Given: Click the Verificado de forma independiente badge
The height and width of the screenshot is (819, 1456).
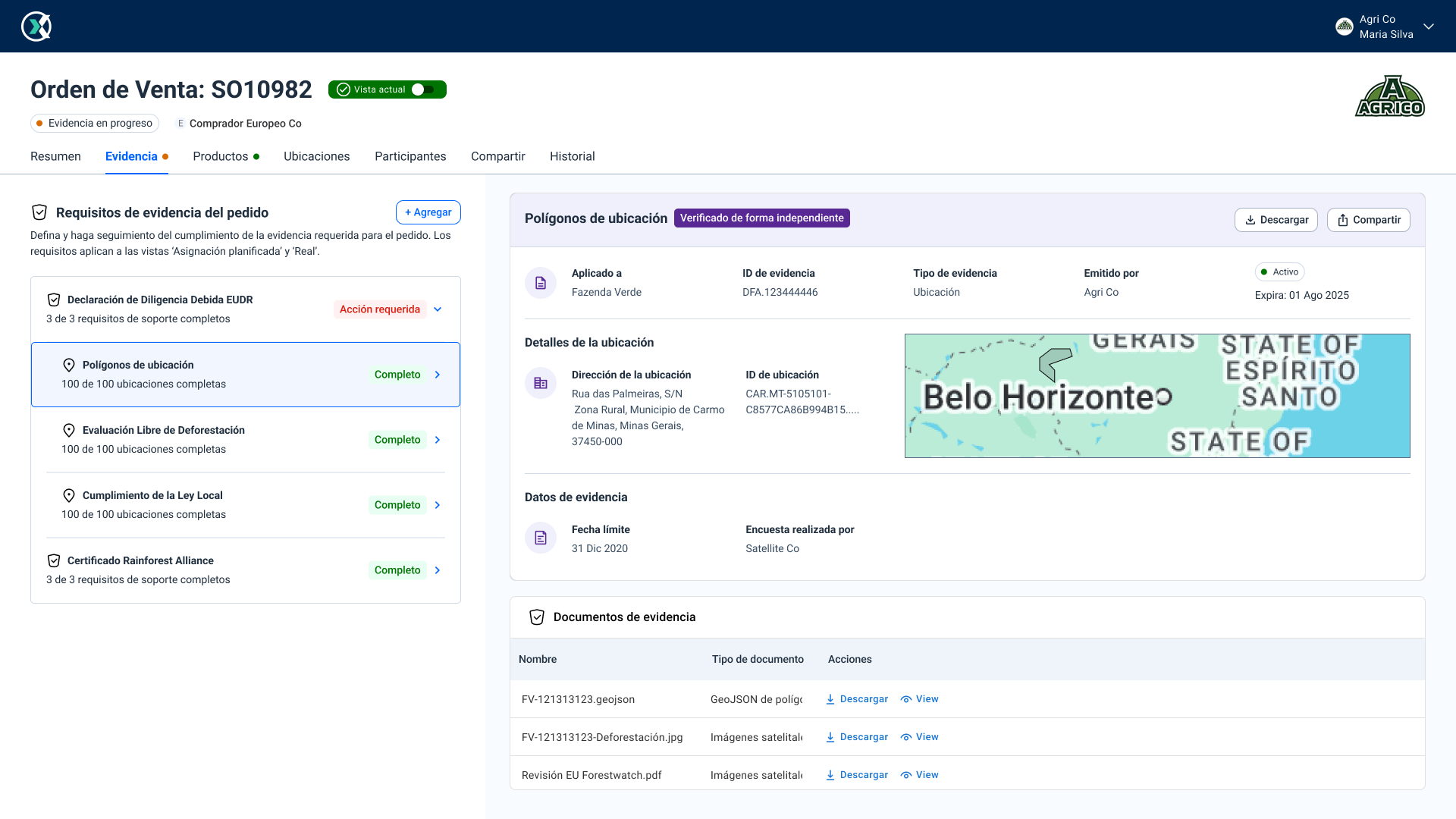Looking at the screenshot, I should [x=762, y=218].
